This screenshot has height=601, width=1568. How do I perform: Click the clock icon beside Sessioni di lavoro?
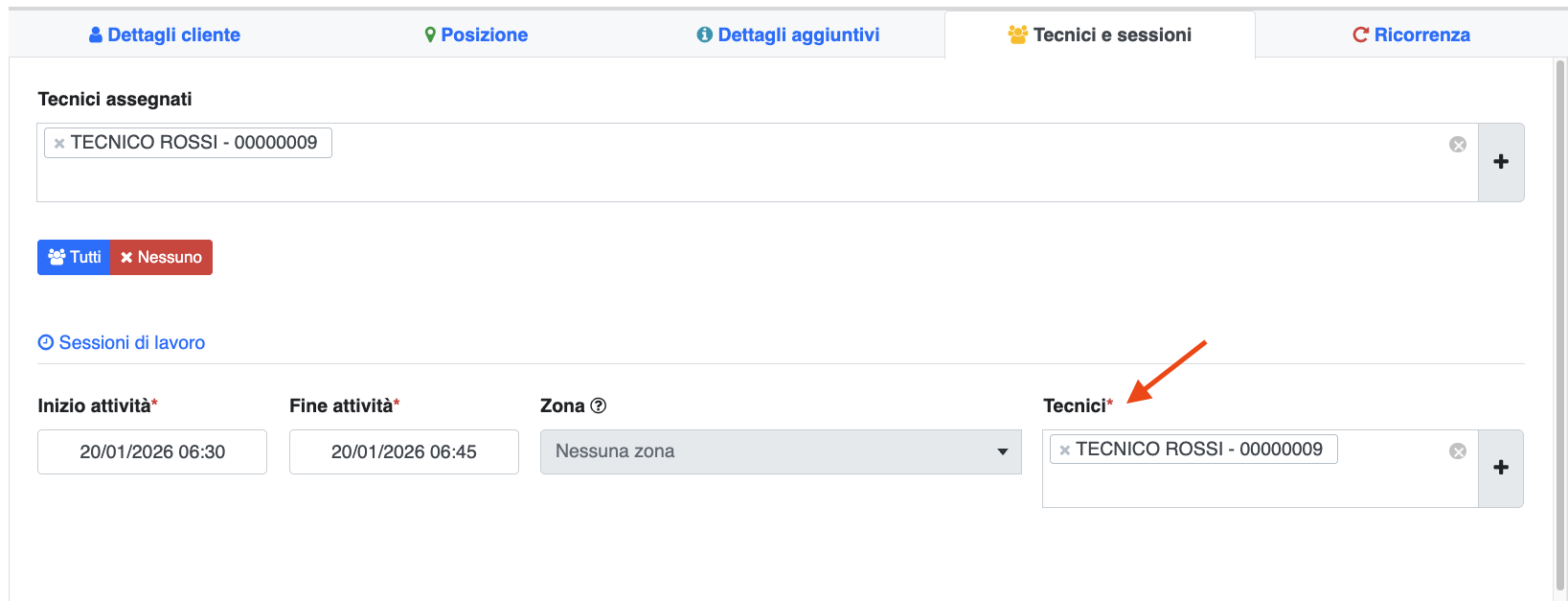46,343
